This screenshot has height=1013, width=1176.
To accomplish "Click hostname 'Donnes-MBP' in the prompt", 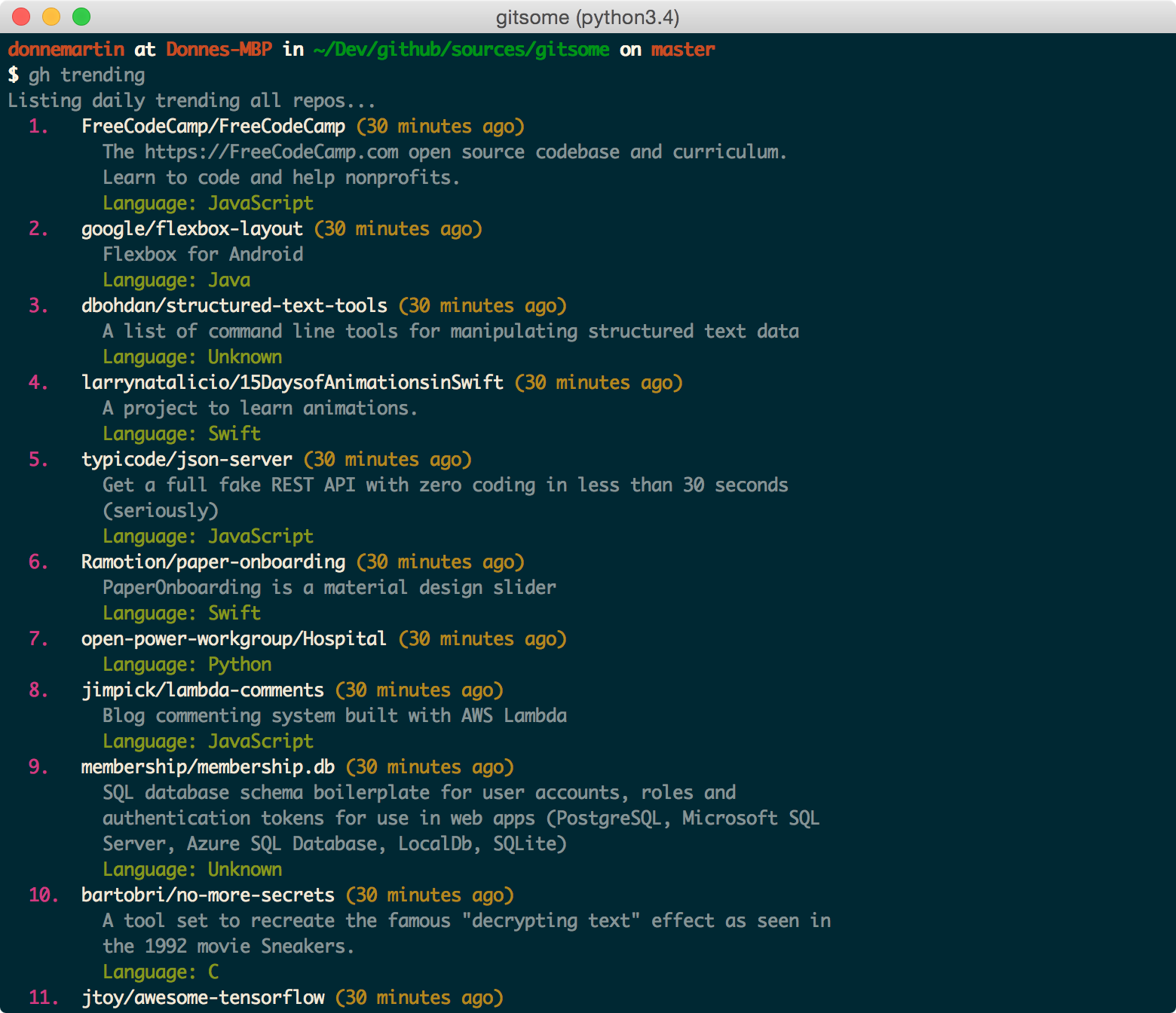I will 219,49.
